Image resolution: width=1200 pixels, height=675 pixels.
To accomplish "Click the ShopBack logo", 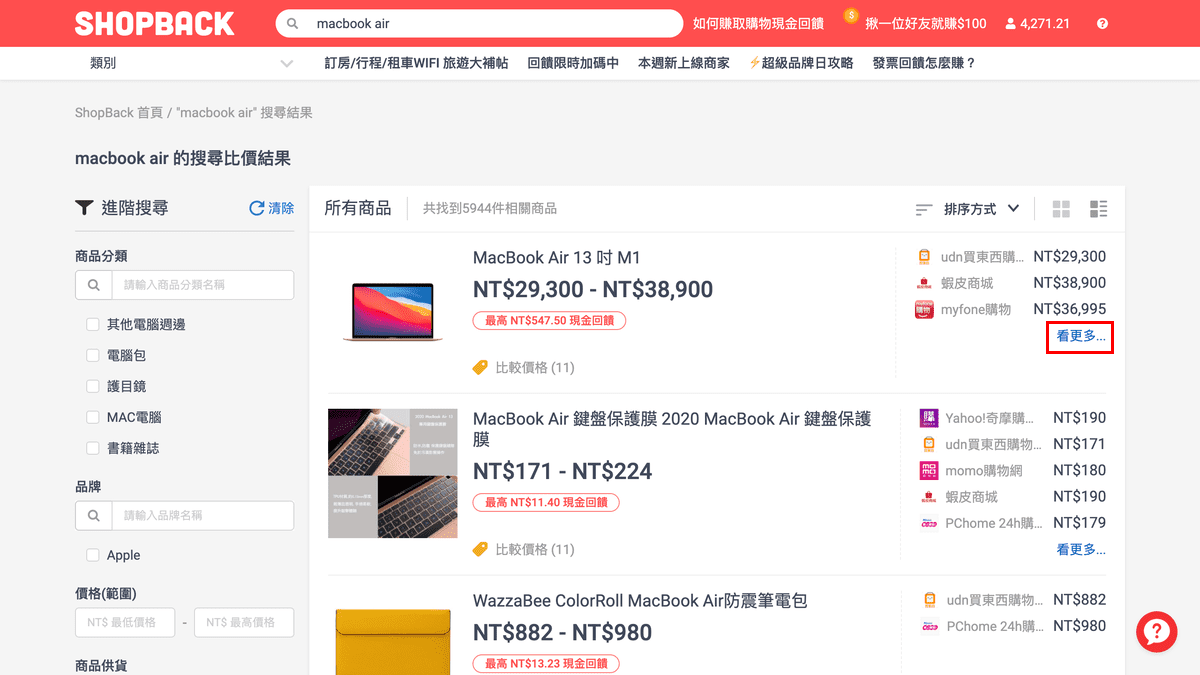I will pyautogui.click(x=154, y=23).
